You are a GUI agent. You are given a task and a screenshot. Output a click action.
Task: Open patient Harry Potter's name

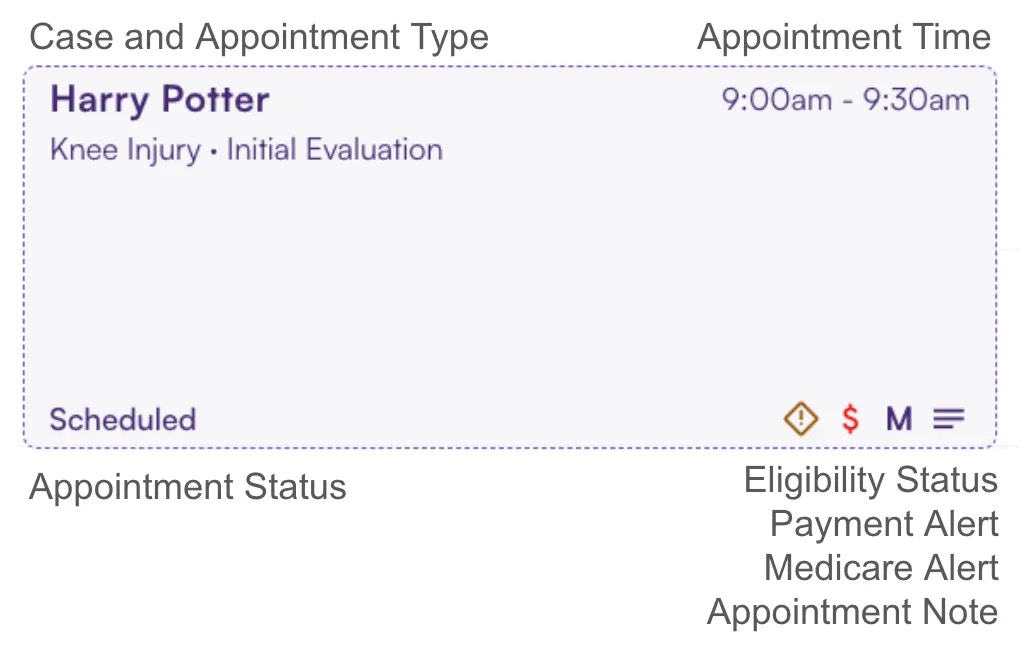click(160, 100)
